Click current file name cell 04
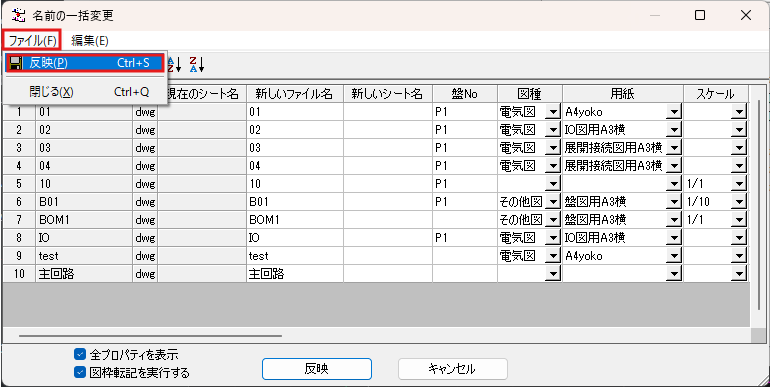Screen dimensions: 770x387 pos(84,166)
